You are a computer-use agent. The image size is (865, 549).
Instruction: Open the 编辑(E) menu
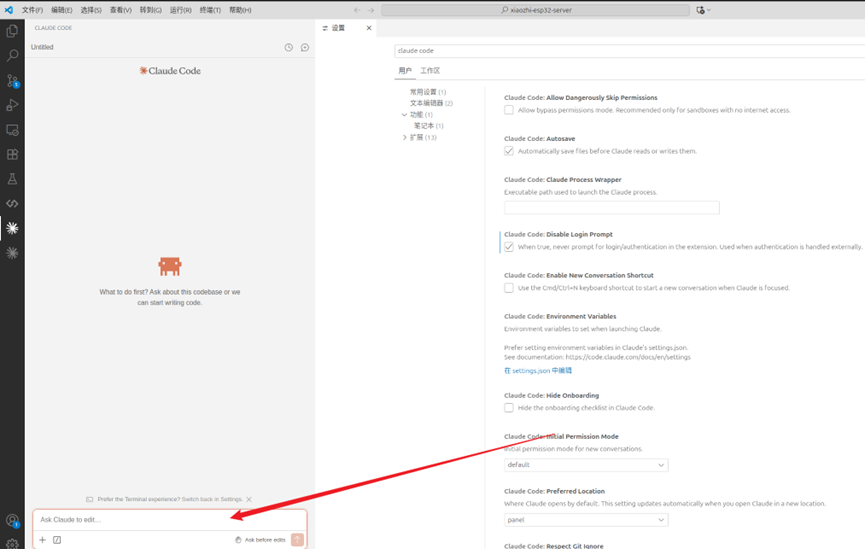pos(62,10)
